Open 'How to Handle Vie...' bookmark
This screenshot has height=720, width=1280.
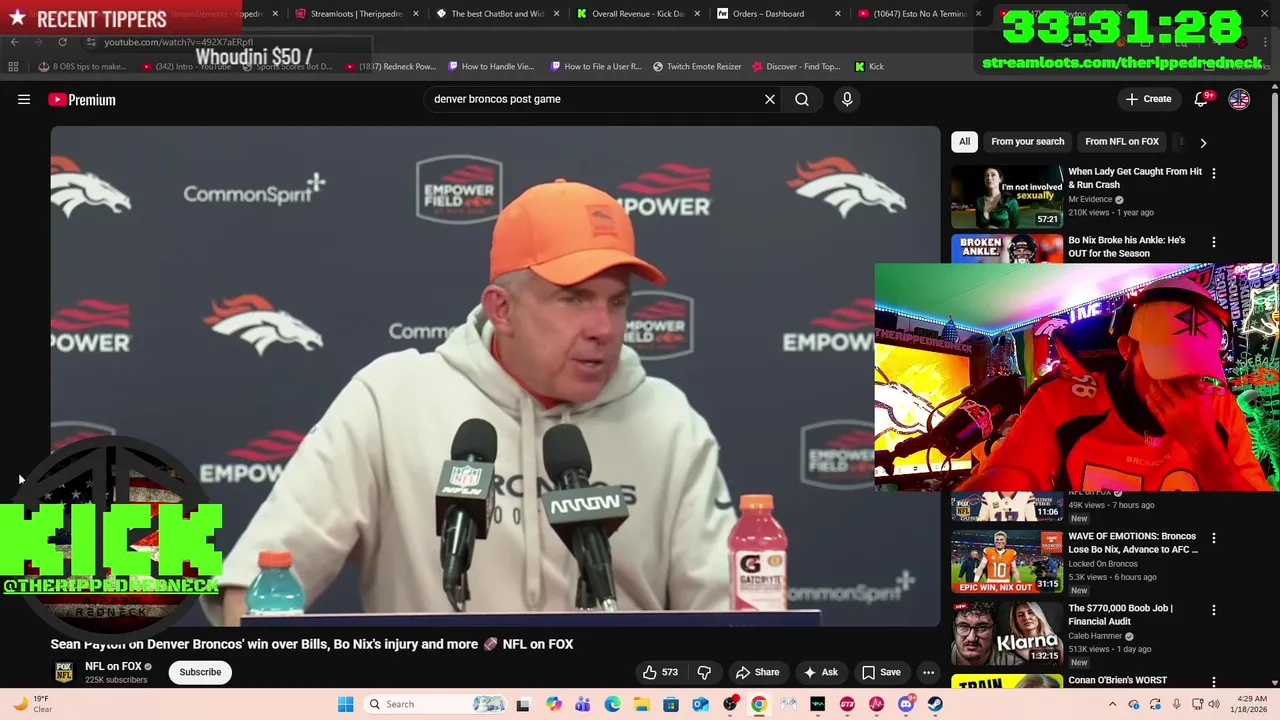(x=491, y=67)
